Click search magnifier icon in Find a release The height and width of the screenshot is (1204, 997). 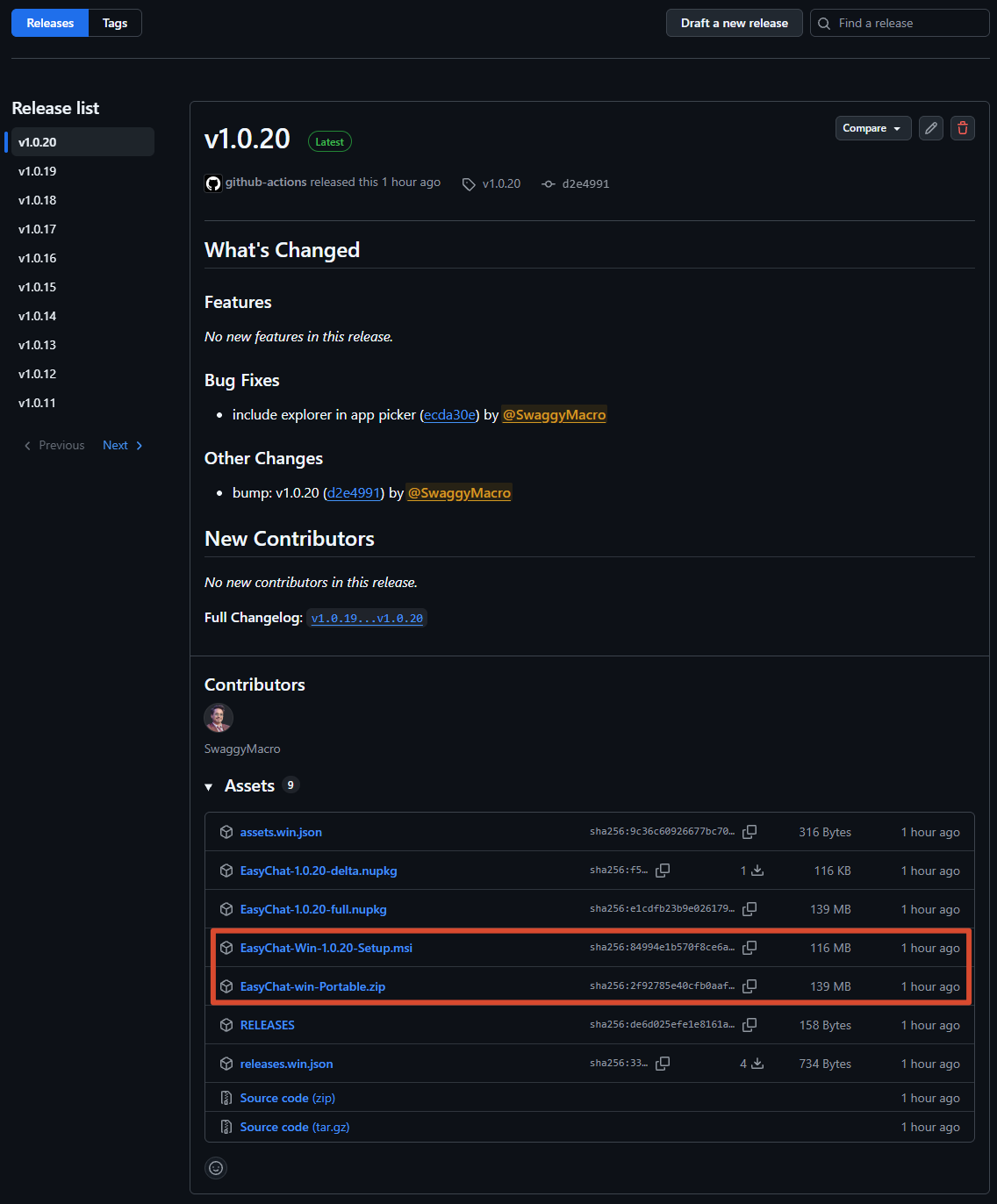click(x=824, y=24)
